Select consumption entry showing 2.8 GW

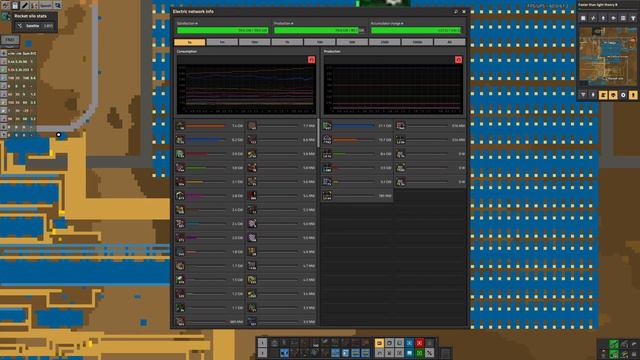tap(210, 196)
